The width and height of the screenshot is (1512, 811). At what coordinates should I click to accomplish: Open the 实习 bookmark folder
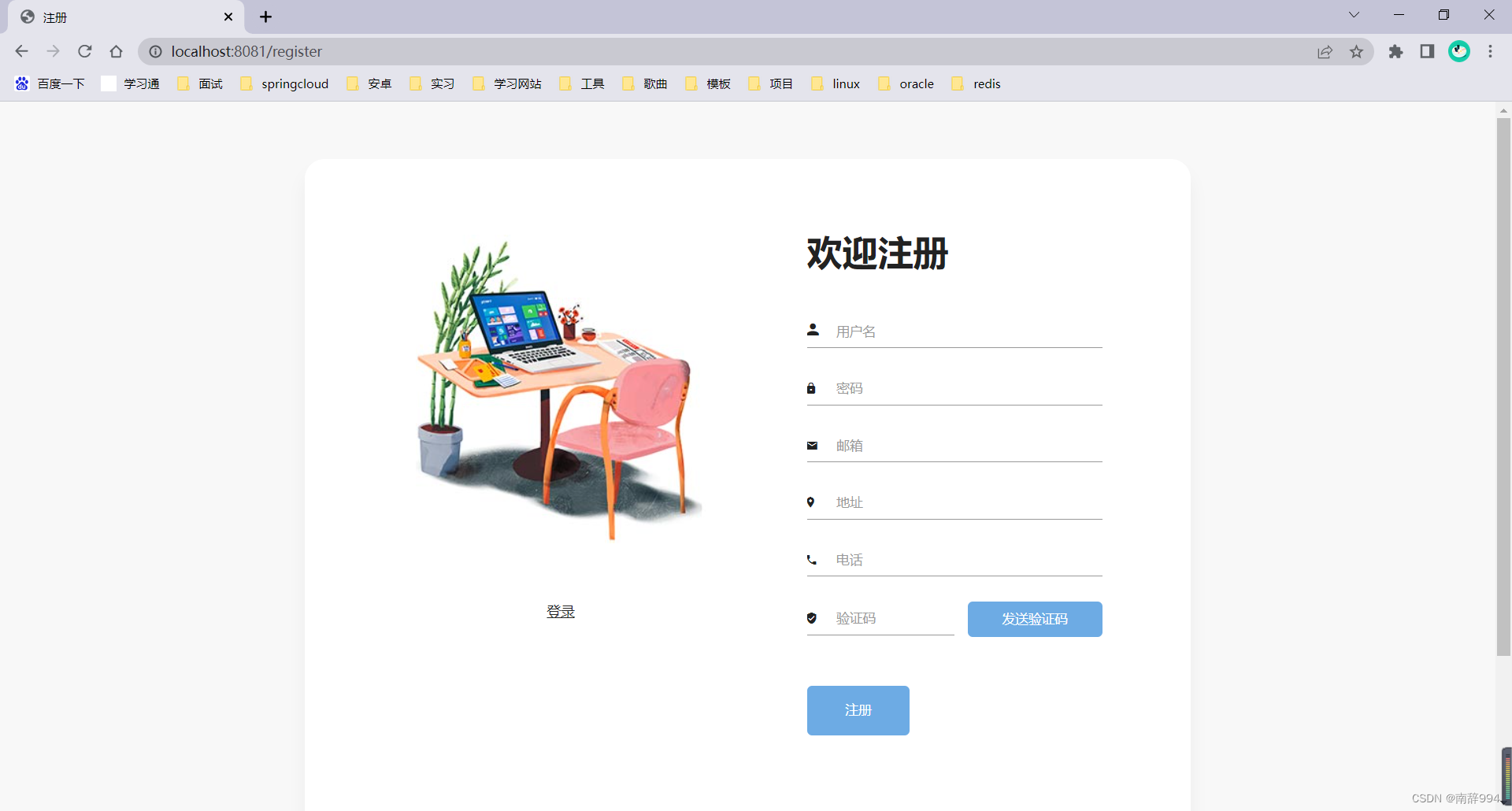[432, 83]
